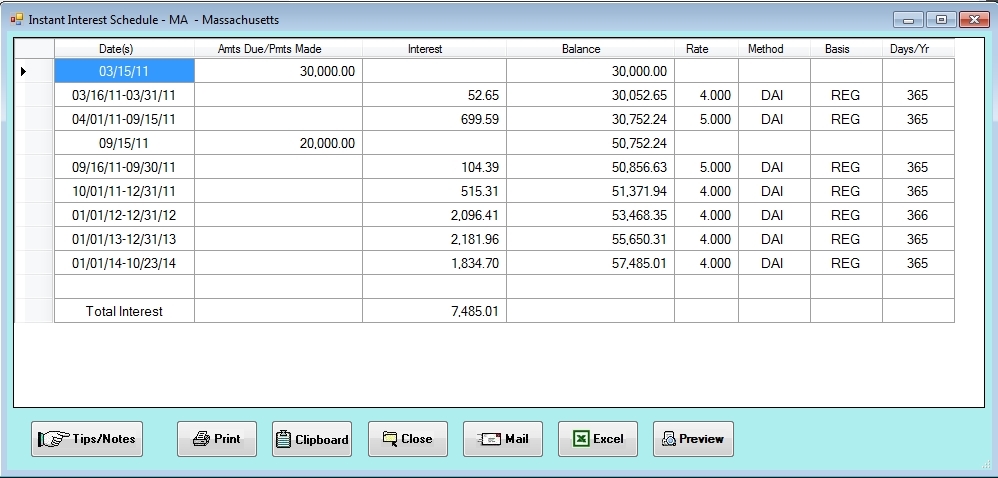Click the Amts Due/Pmts Made column header
Viewport: 998px width, 478px height.
click(x=278, y=48)
